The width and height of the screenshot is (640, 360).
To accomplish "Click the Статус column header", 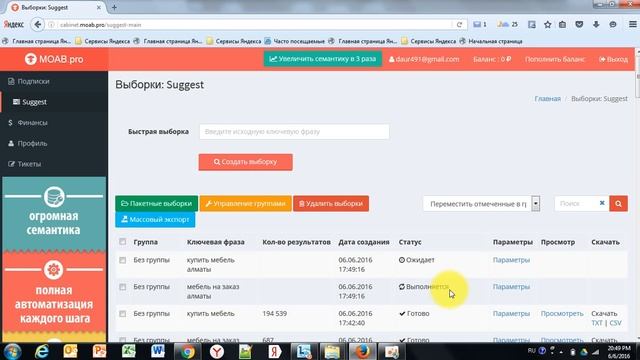I will click(410, 242).
